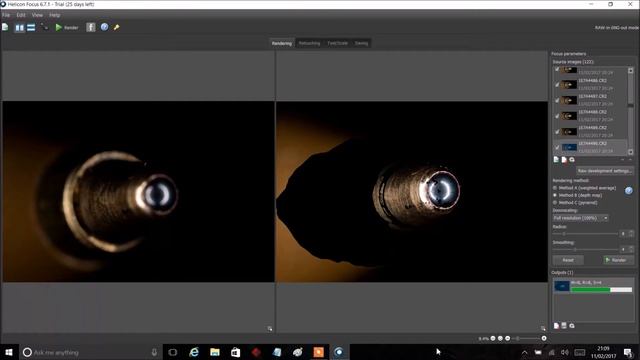Switch to the Retouching tab
The image size is (640, 360).
(309, 43)
